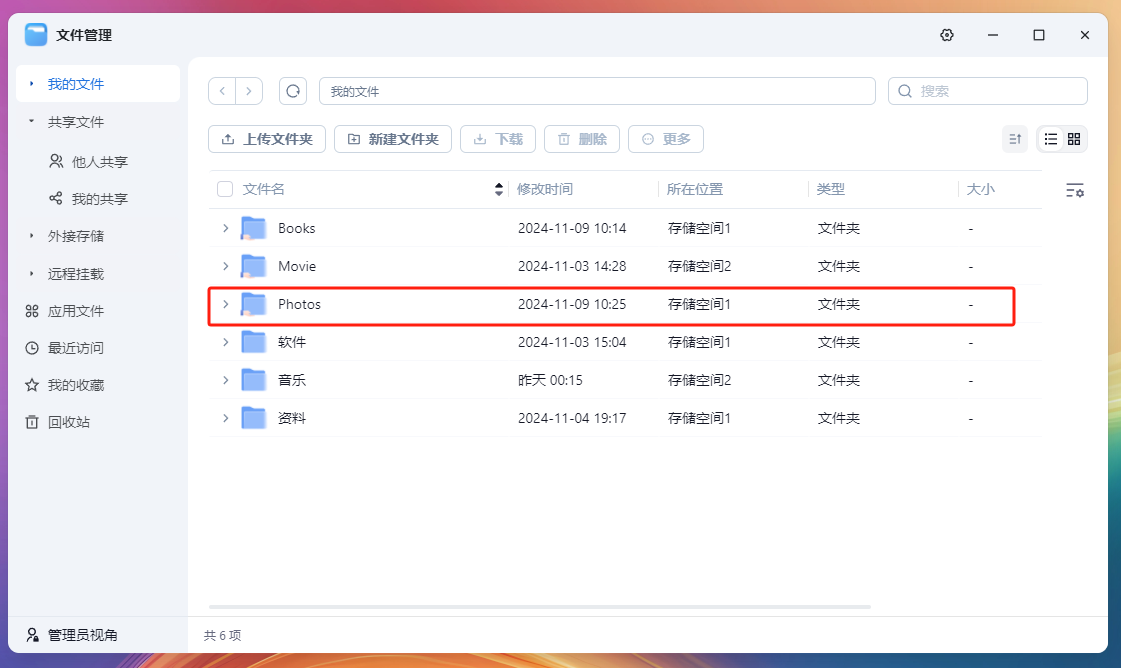
Task: Toggle list view mode
Action: pos(1049,139)
